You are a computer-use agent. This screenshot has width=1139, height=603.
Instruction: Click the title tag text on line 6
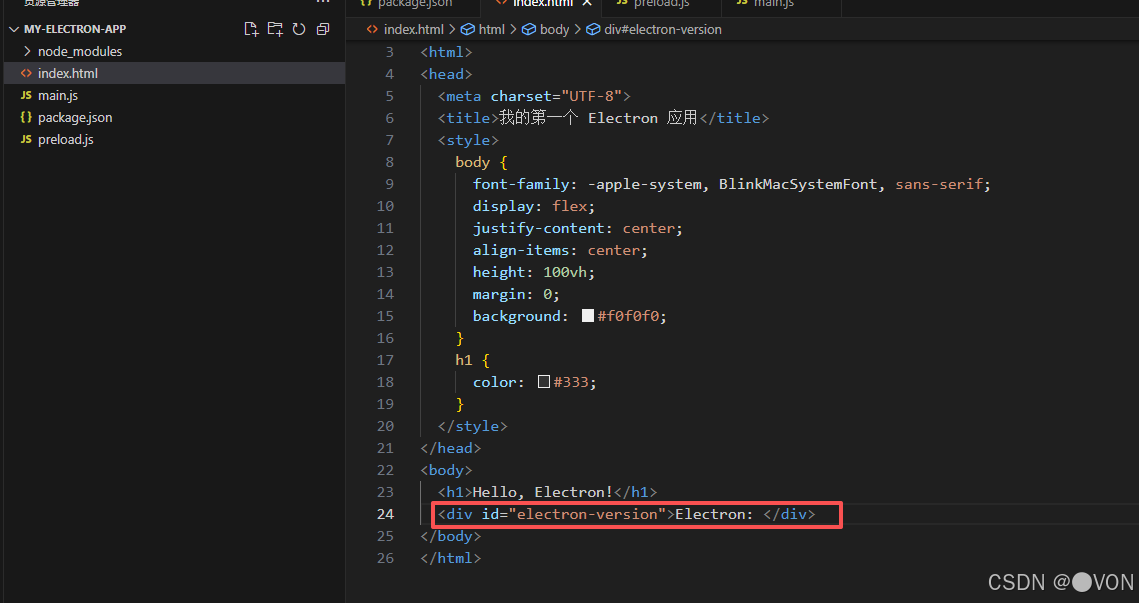(x=596, y=118)
